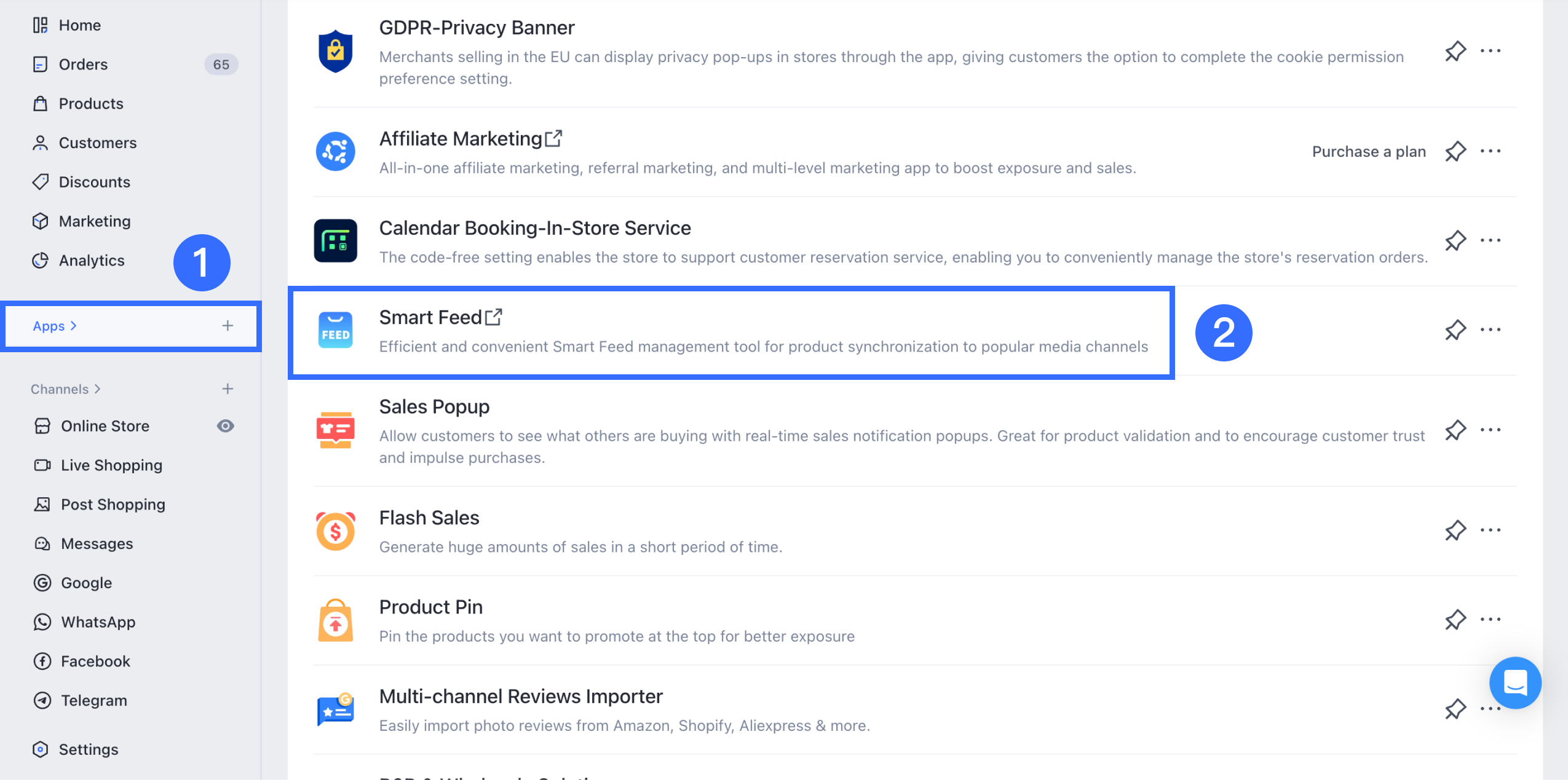Go to Orders in sidebar
This screenshot has height=780, width=1568.
point(83,65)
